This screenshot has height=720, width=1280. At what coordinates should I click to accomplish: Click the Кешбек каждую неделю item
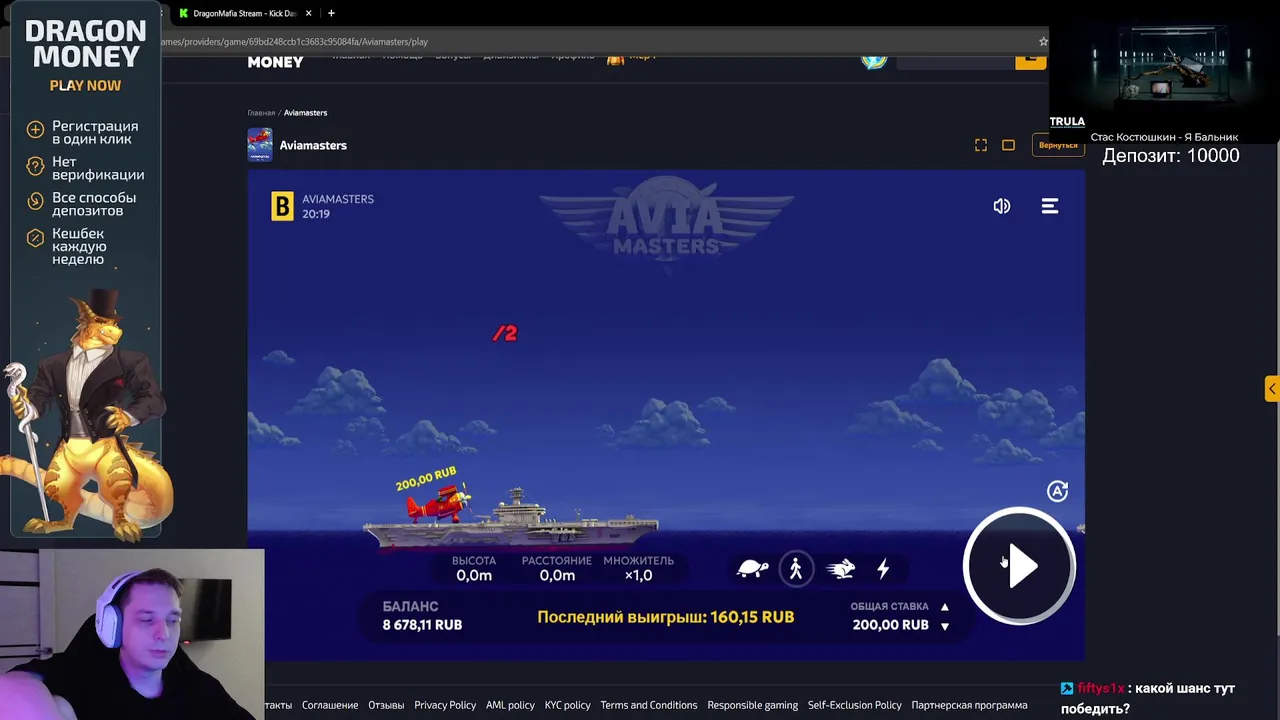[x=67, y=246]
